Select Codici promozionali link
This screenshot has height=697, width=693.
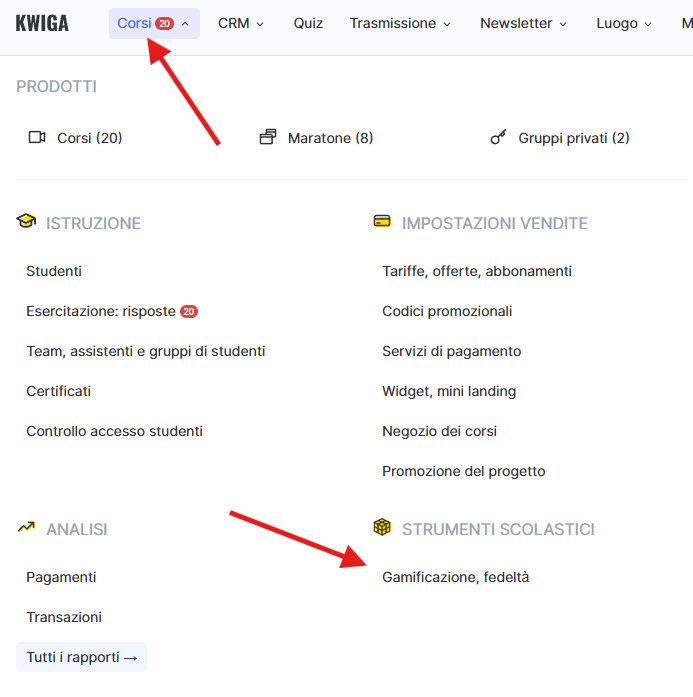pos(447,311)
